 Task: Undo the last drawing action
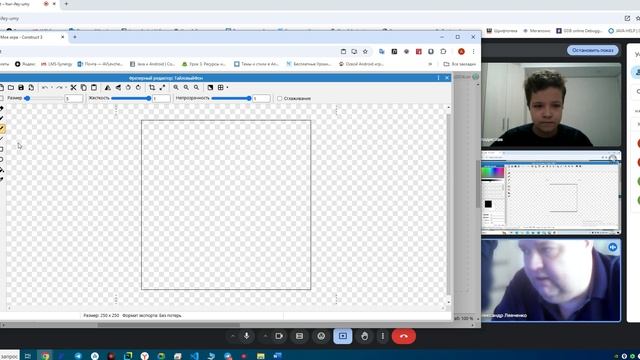click(44, 87)
